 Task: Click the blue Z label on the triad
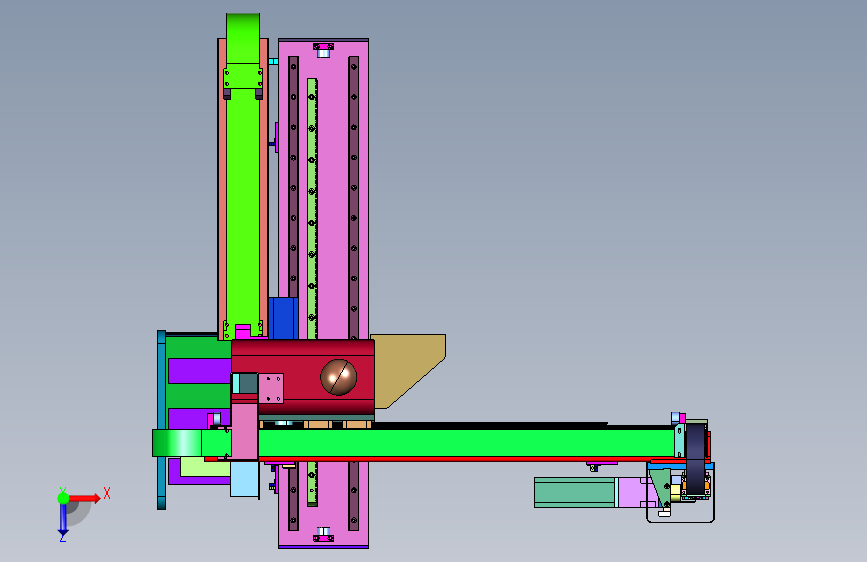tap(62, 537)
